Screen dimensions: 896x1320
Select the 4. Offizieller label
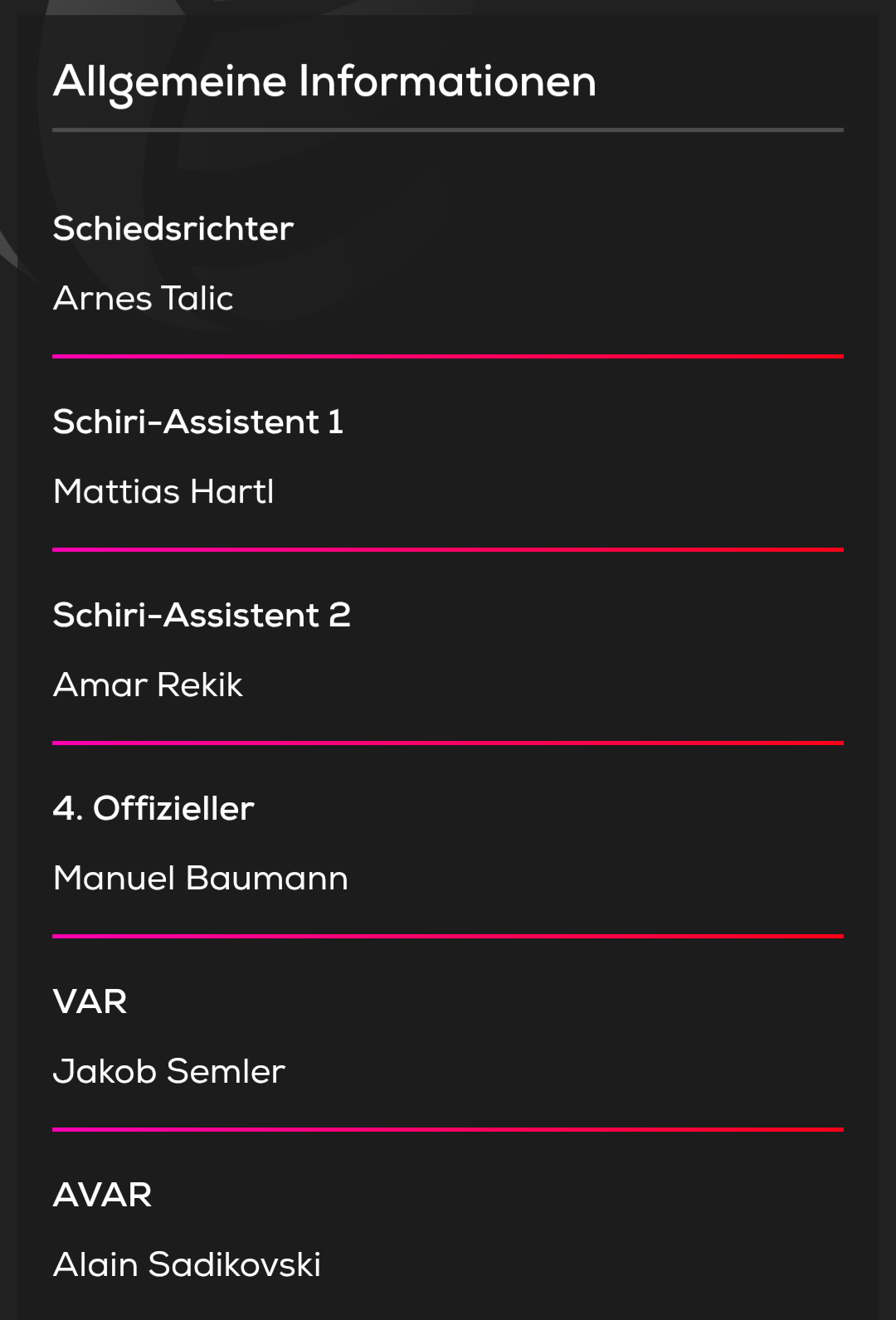click(x=153, y=809)
